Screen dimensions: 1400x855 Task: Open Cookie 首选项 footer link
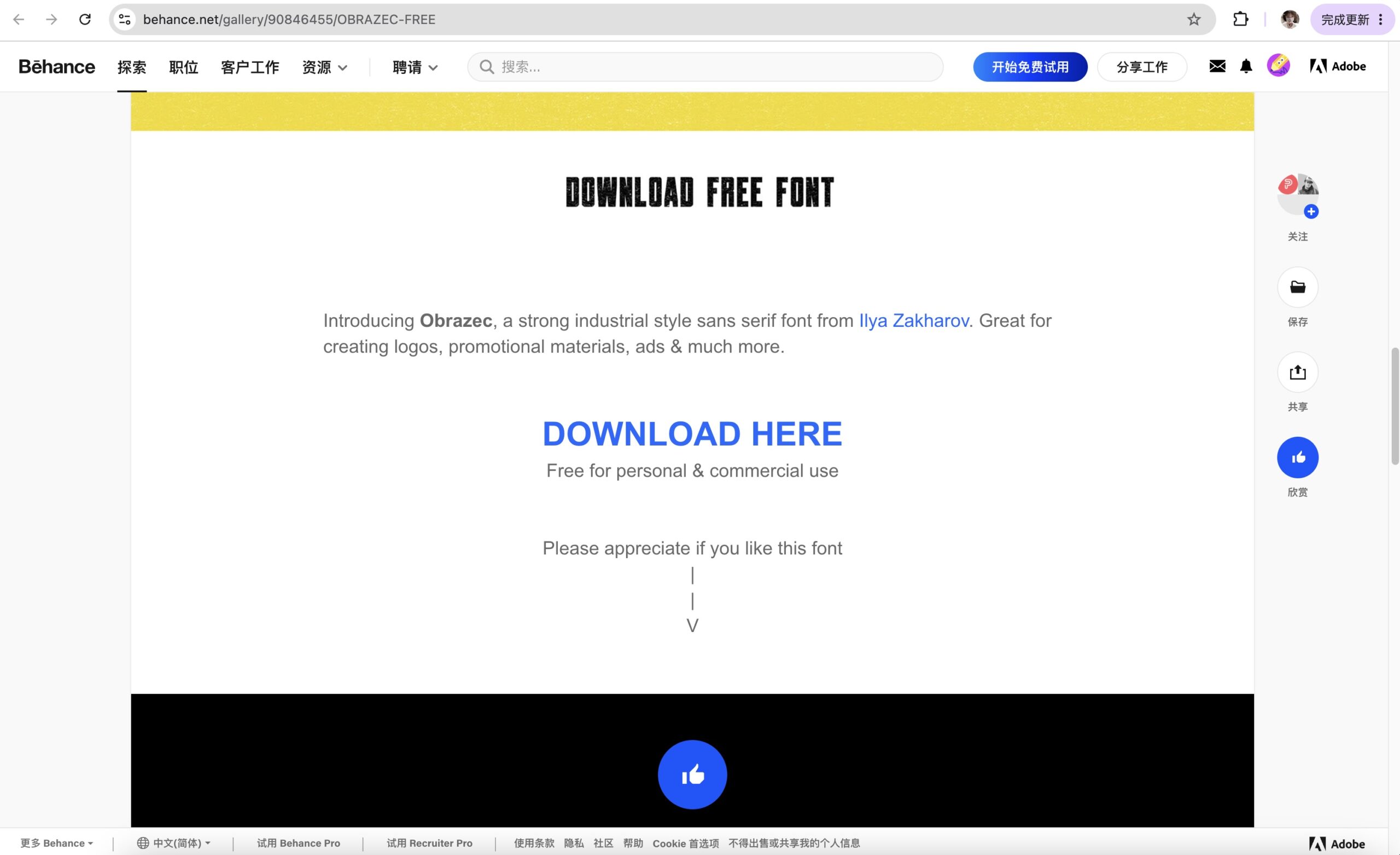[x=686, y=843]
